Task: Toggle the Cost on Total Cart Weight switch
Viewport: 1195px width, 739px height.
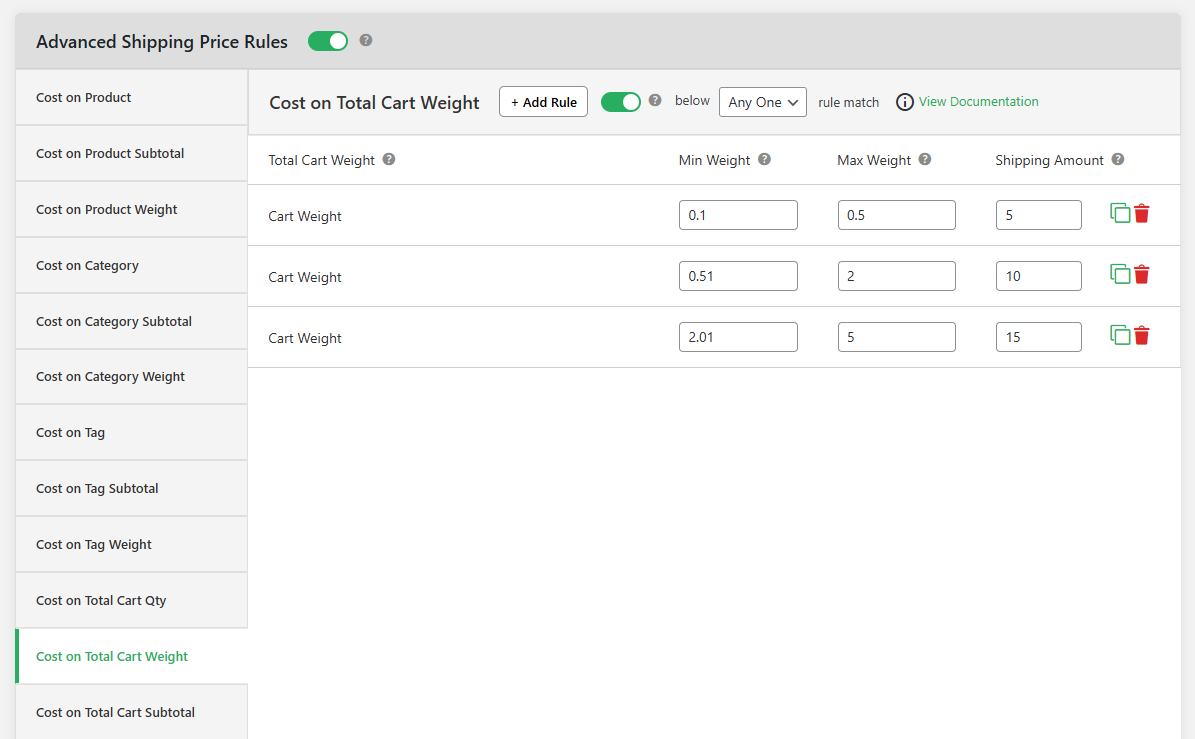Action: click(x=620, y=102)
